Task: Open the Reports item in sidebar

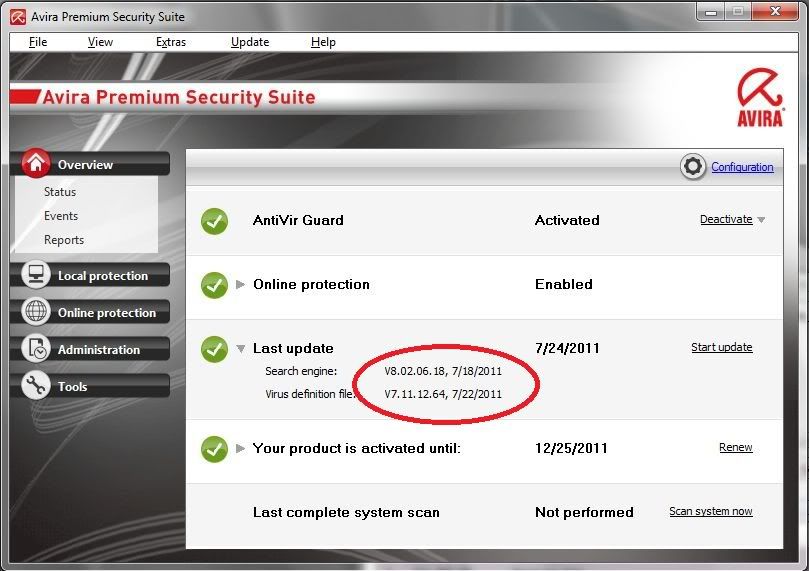Action: point(64,240)
